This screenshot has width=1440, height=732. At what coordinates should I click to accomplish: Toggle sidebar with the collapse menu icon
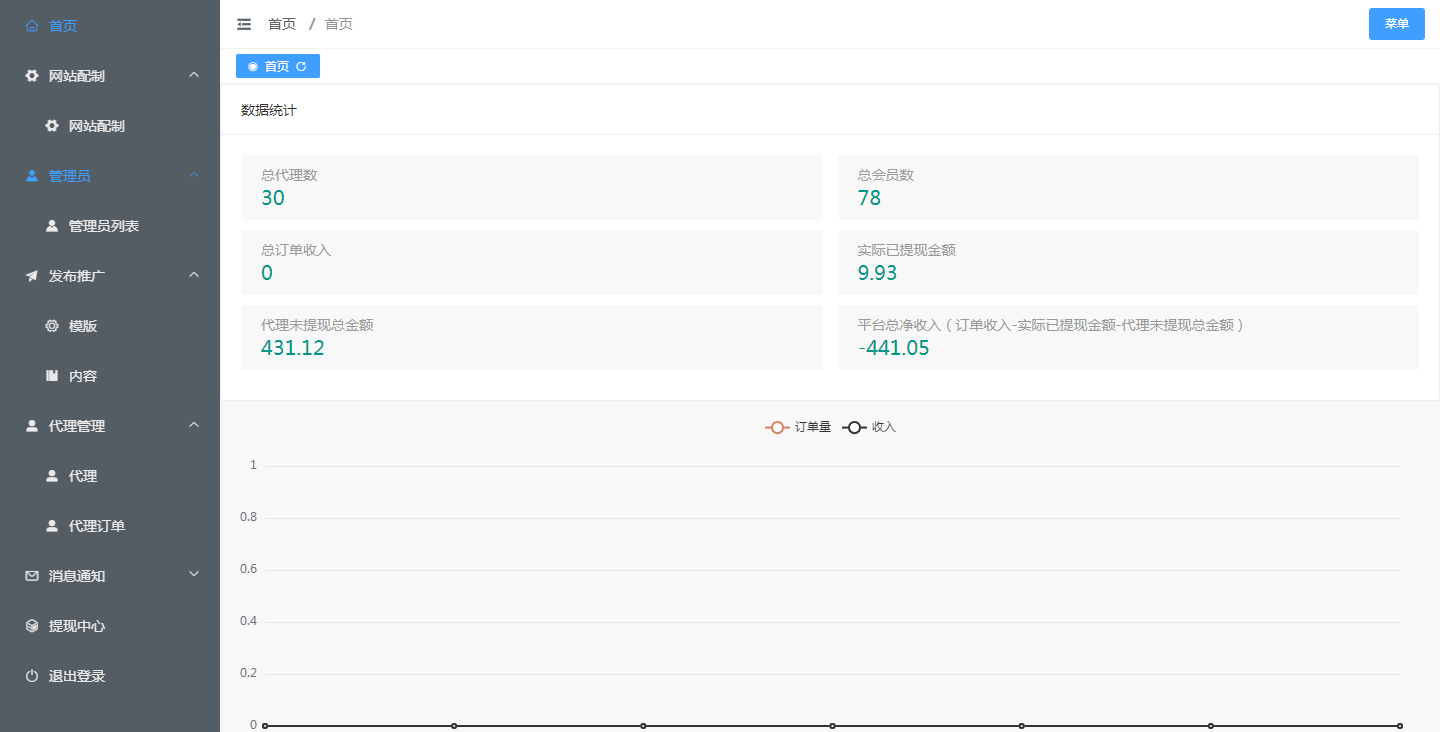tap(244, 24)
